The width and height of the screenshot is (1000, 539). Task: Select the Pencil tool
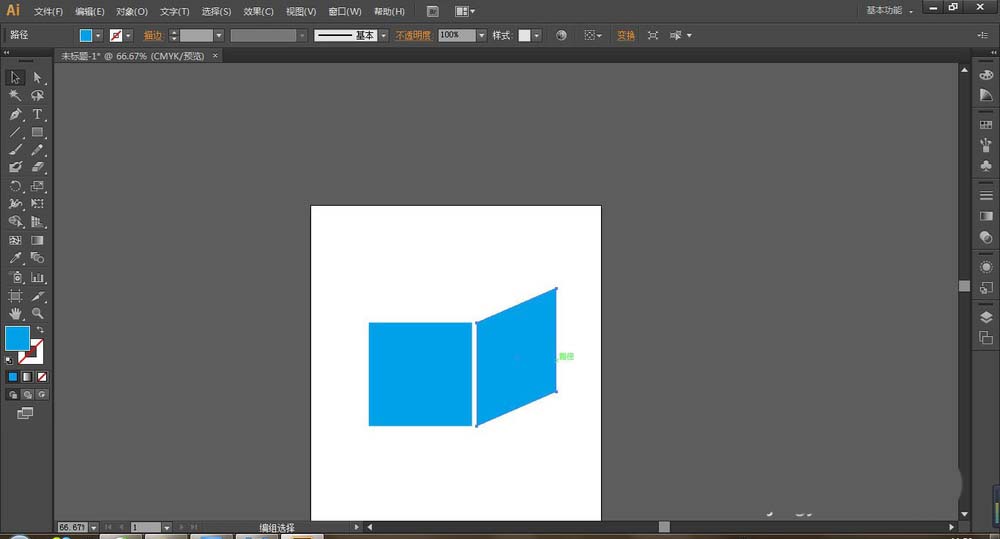(x=38, y=150)
